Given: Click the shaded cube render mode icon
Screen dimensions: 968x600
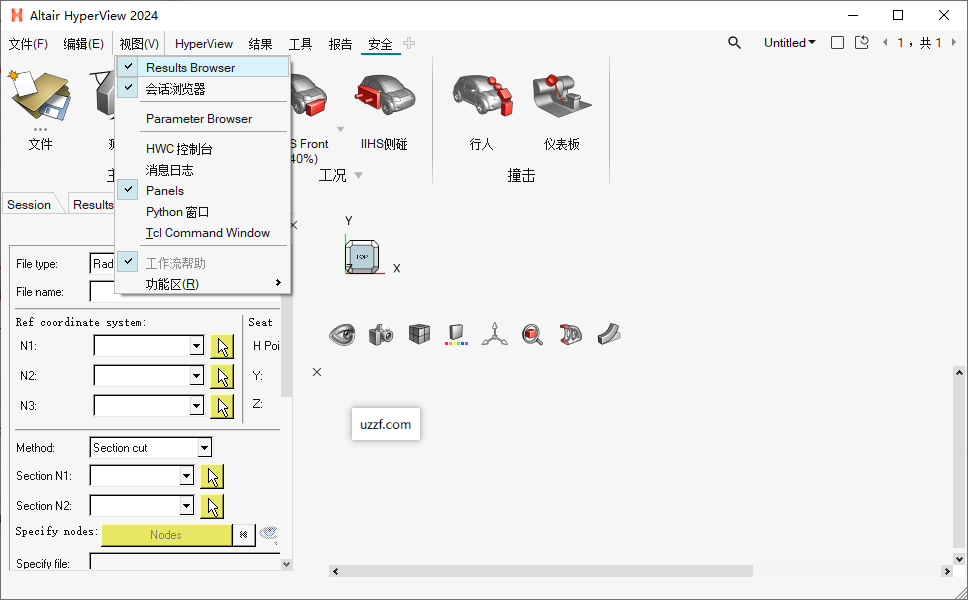Looking at the screenshot, I should (418, 334).
